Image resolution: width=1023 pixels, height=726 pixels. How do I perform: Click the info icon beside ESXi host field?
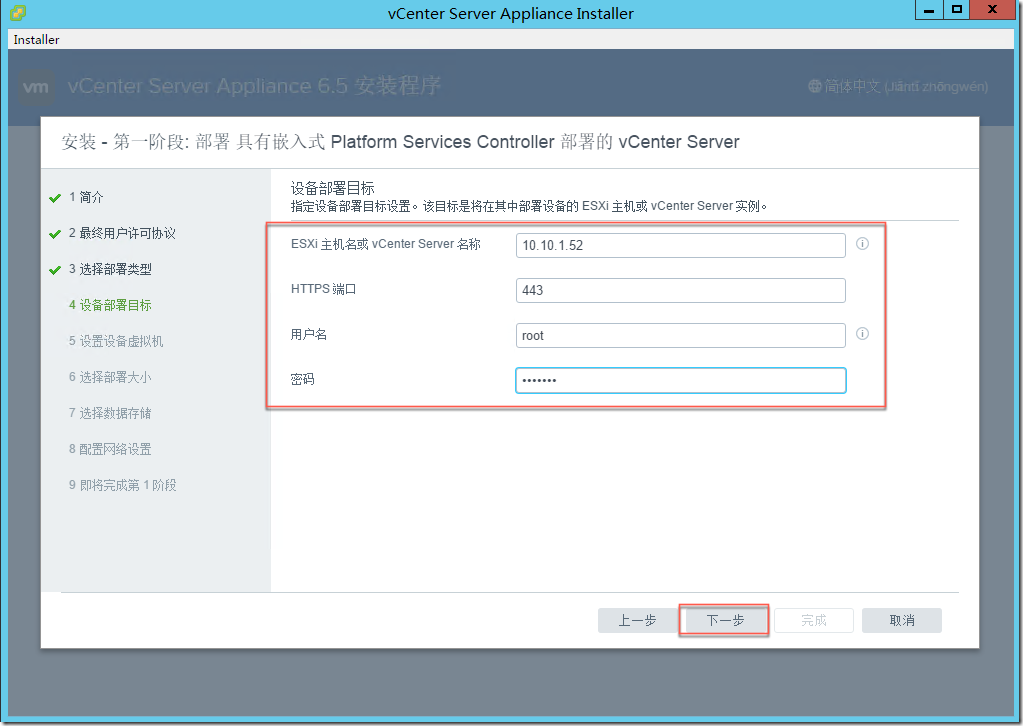point(862,244)
